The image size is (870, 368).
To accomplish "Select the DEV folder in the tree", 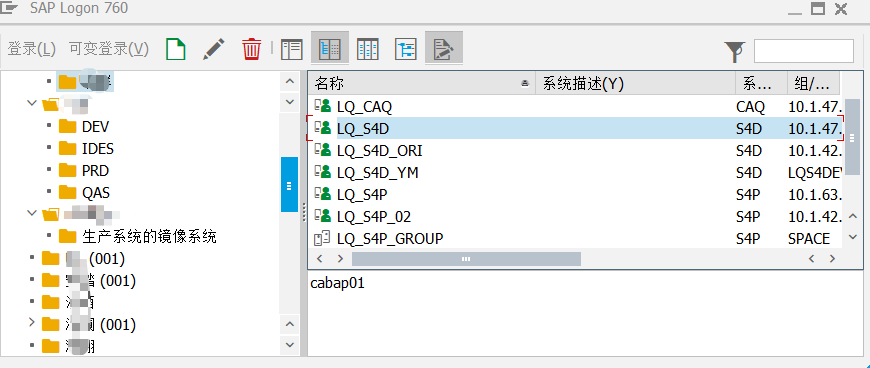I will pos(95,127).
